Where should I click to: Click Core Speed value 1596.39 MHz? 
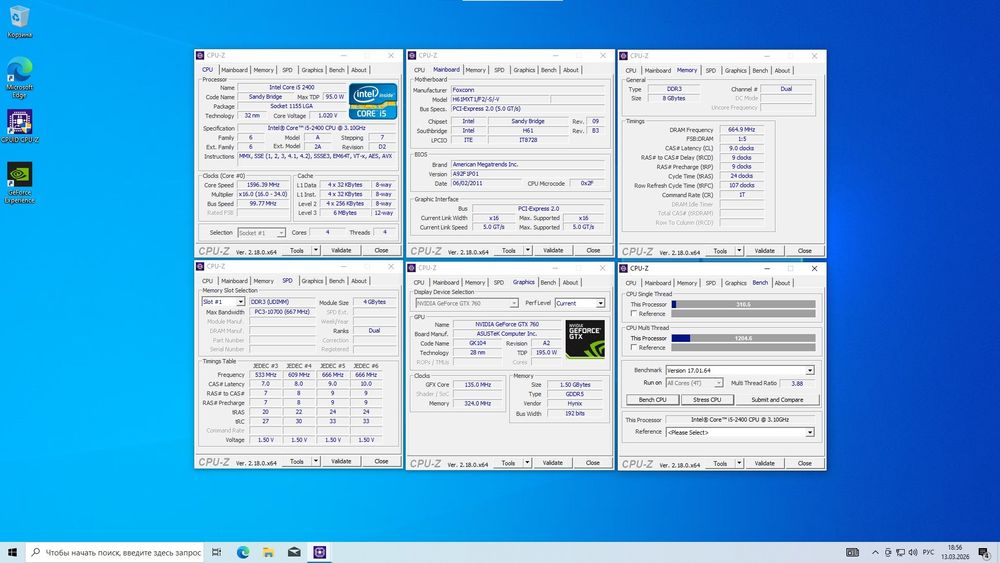263,185
